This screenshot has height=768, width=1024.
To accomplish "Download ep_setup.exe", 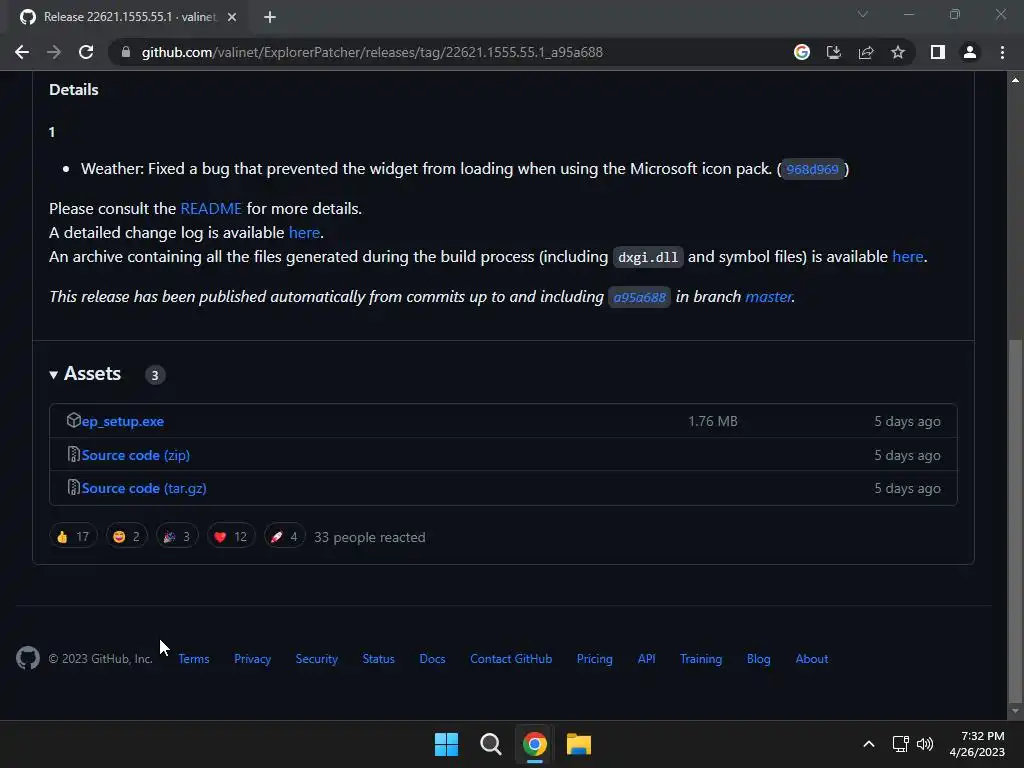I will pyautogui.click(x=123, y=421).
